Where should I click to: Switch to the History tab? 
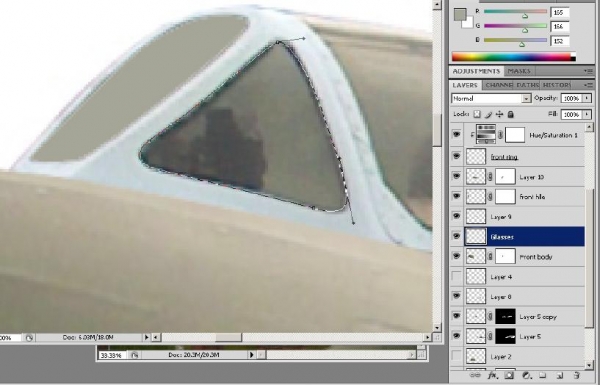click(557, 85)
